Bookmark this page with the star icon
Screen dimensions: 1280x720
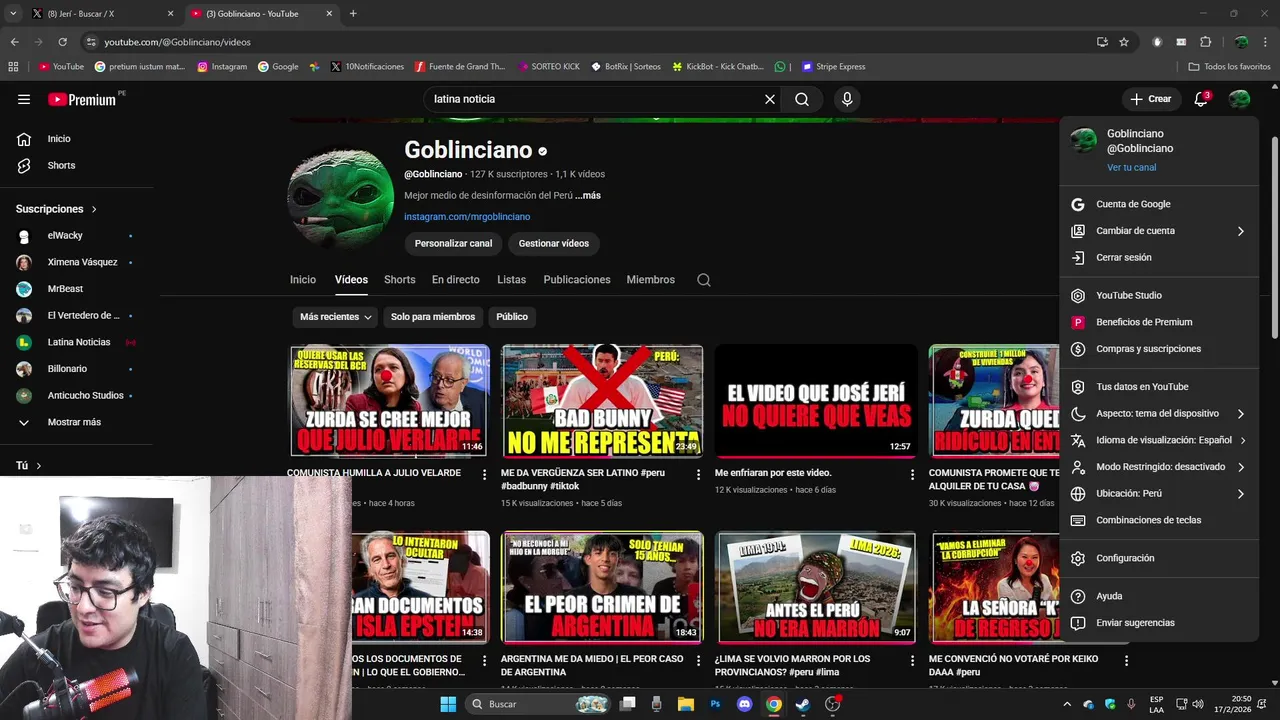(1124, 42)
